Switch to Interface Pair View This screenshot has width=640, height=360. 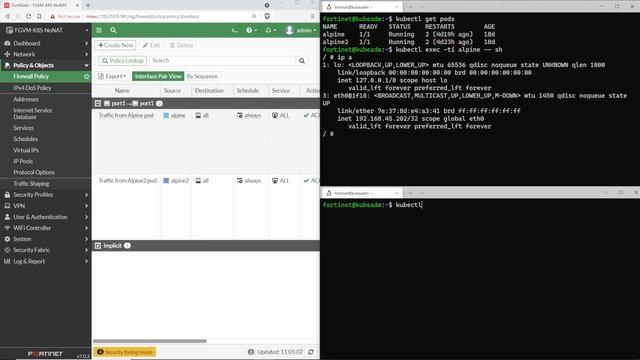[x=158, y=76]
